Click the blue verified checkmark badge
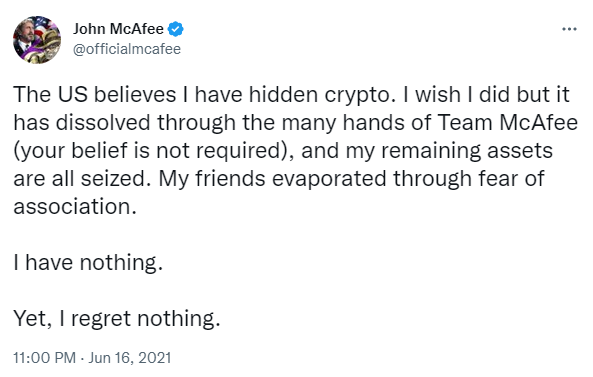Image resolution: width=593 pixels, height=377 pixels. tap(175, 29)
